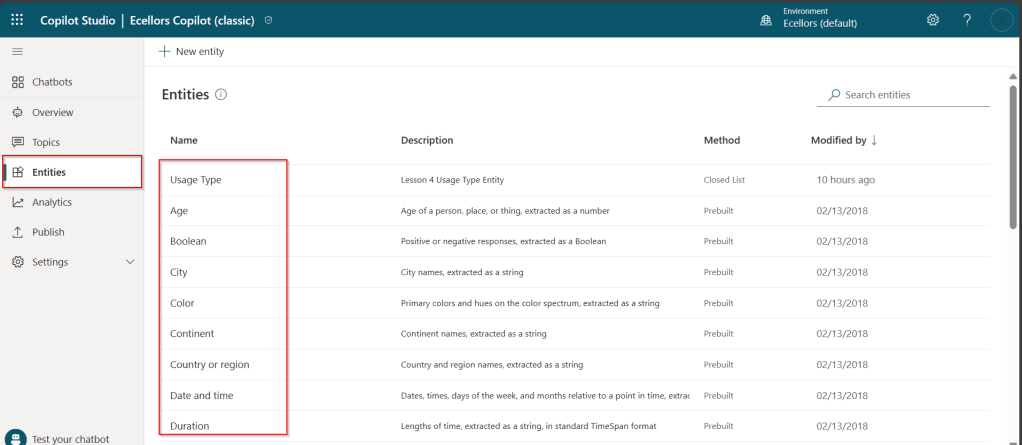The width and height of the screenshot is (1022, 445).
Task: Open the Boolean entity
Action: click(x=188, y=241)
